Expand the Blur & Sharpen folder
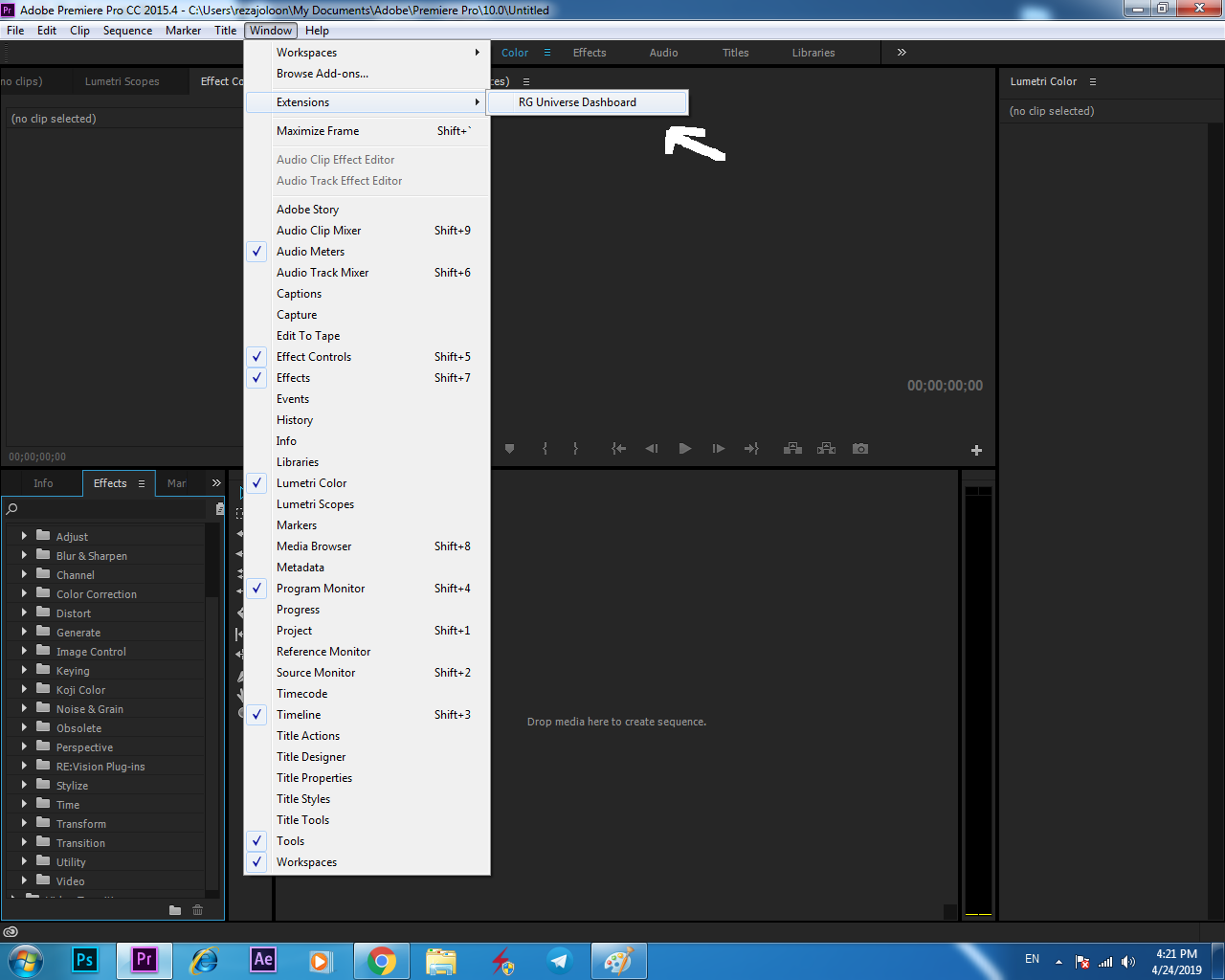 24,555
